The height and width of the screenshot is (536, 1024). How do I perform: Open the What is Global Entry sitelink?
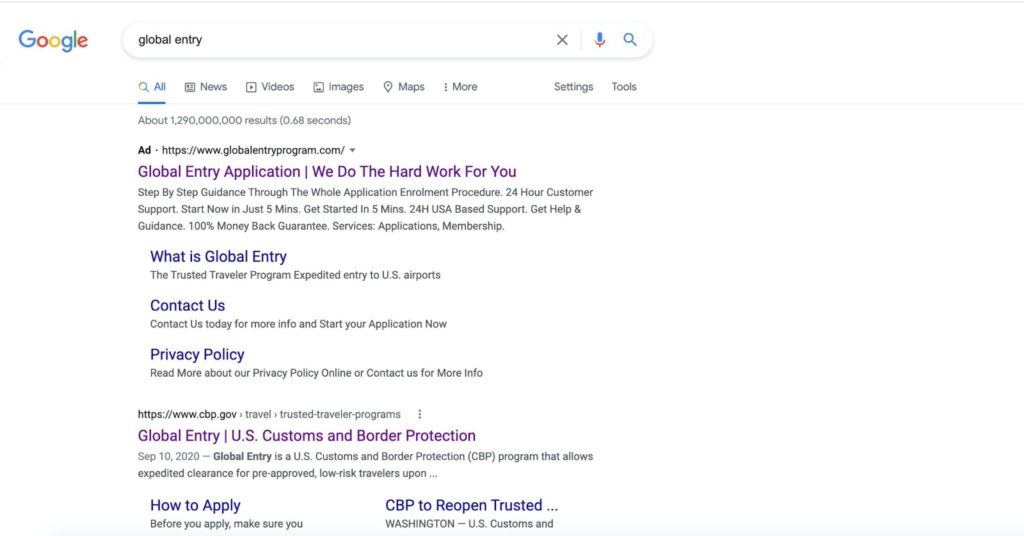pyautogui.click(x=218, y=257)
